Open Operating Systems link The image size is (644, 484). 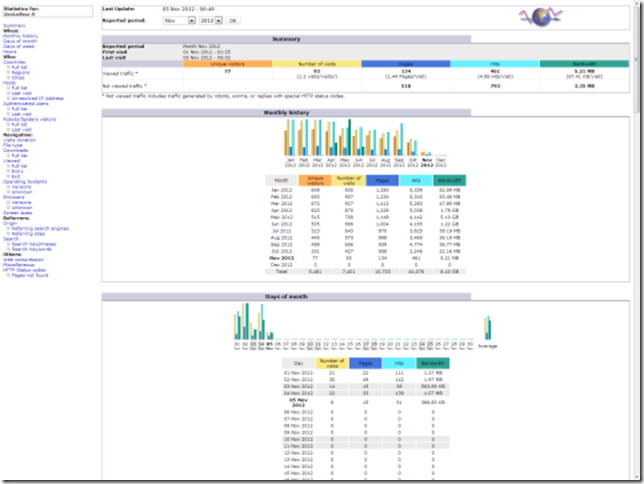click(x=25, y=182)
